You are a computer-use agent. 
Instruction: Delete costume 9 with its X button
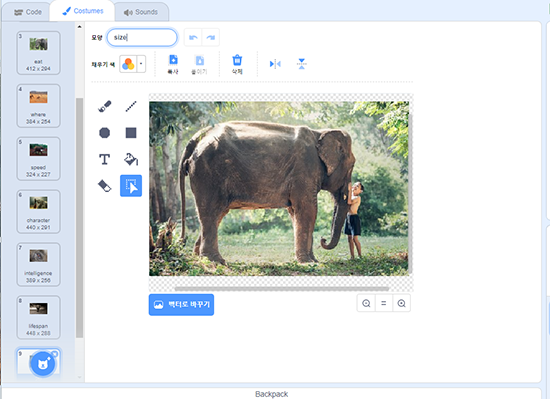[55, 354]
